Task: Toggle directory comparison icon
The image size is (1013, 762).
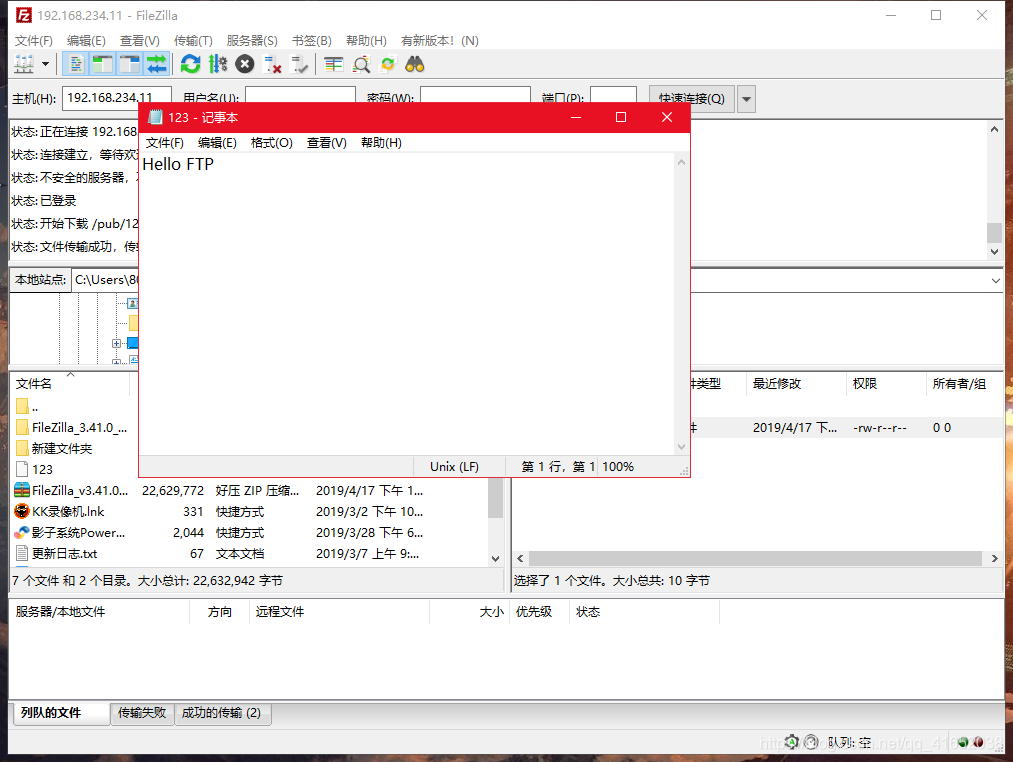Action: [x=360, y=64]
